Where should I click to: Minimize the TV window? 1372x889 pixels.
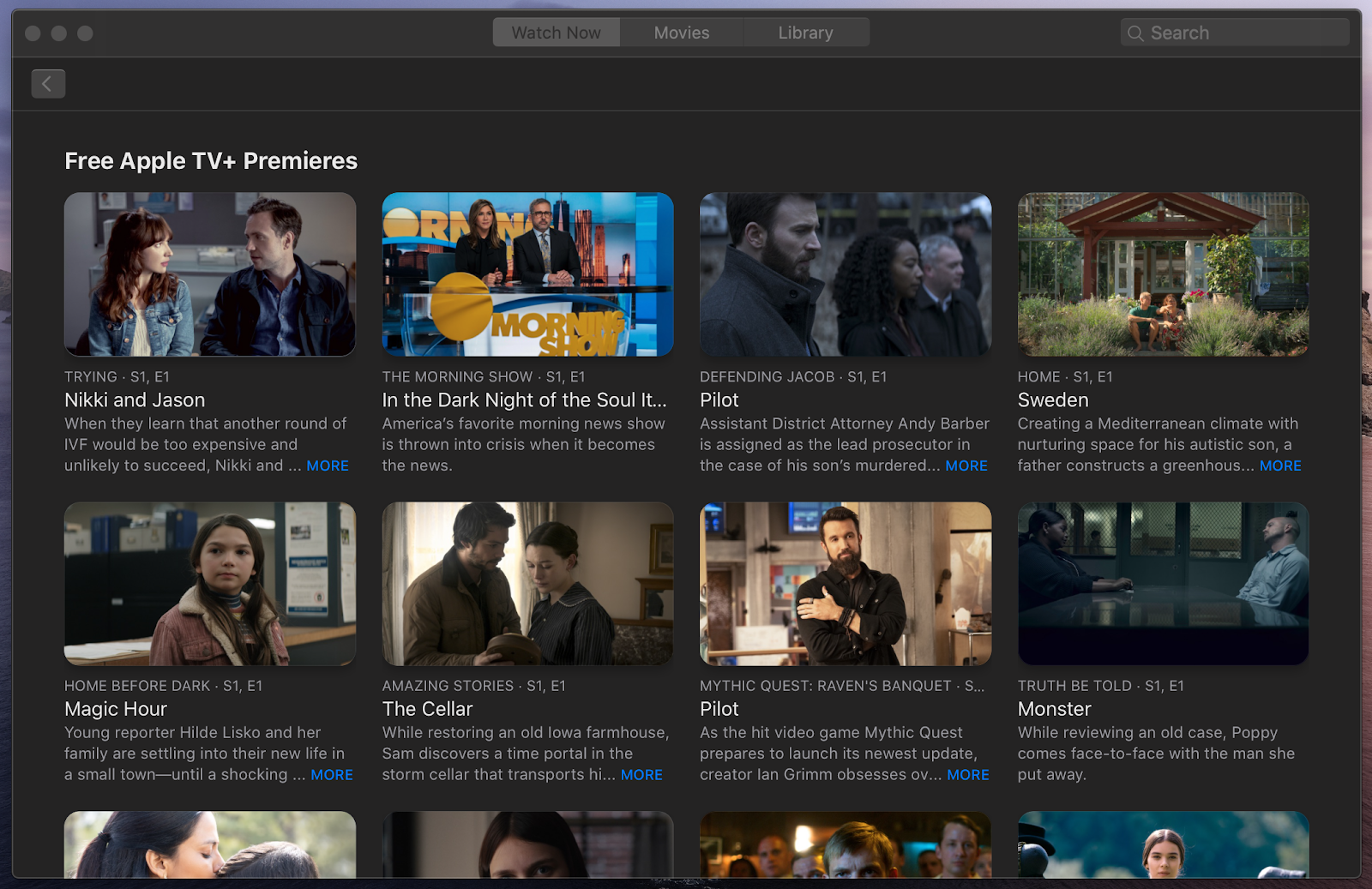coord(59,33)
